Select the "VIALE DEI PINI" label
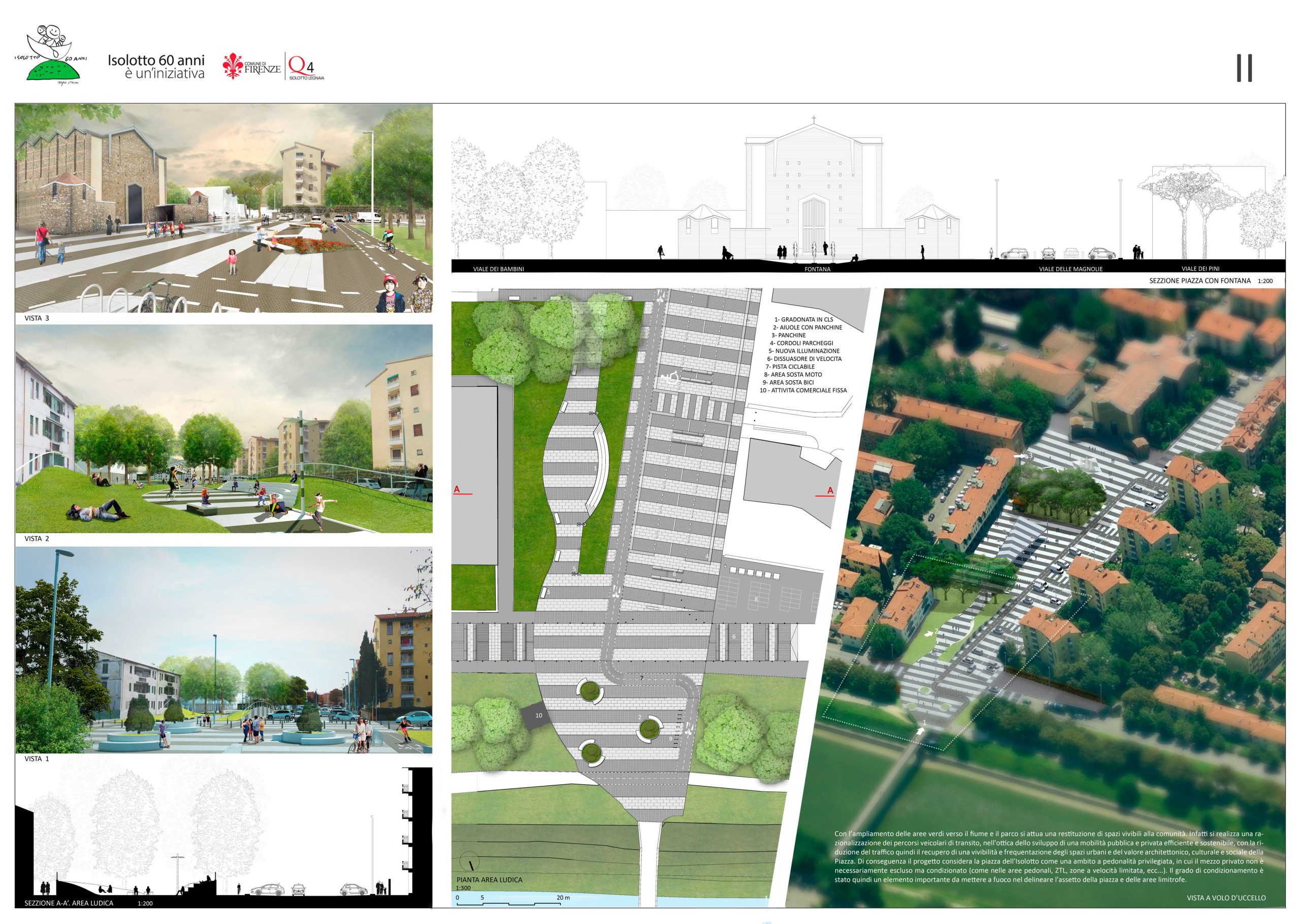 point(1200,269)
